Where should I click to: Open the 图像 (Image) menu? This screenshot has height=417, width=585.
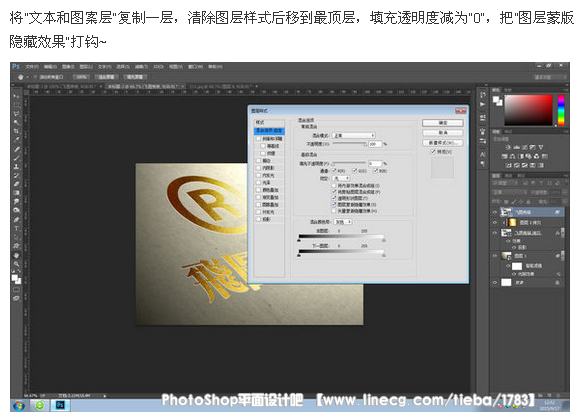click(68, 67)
